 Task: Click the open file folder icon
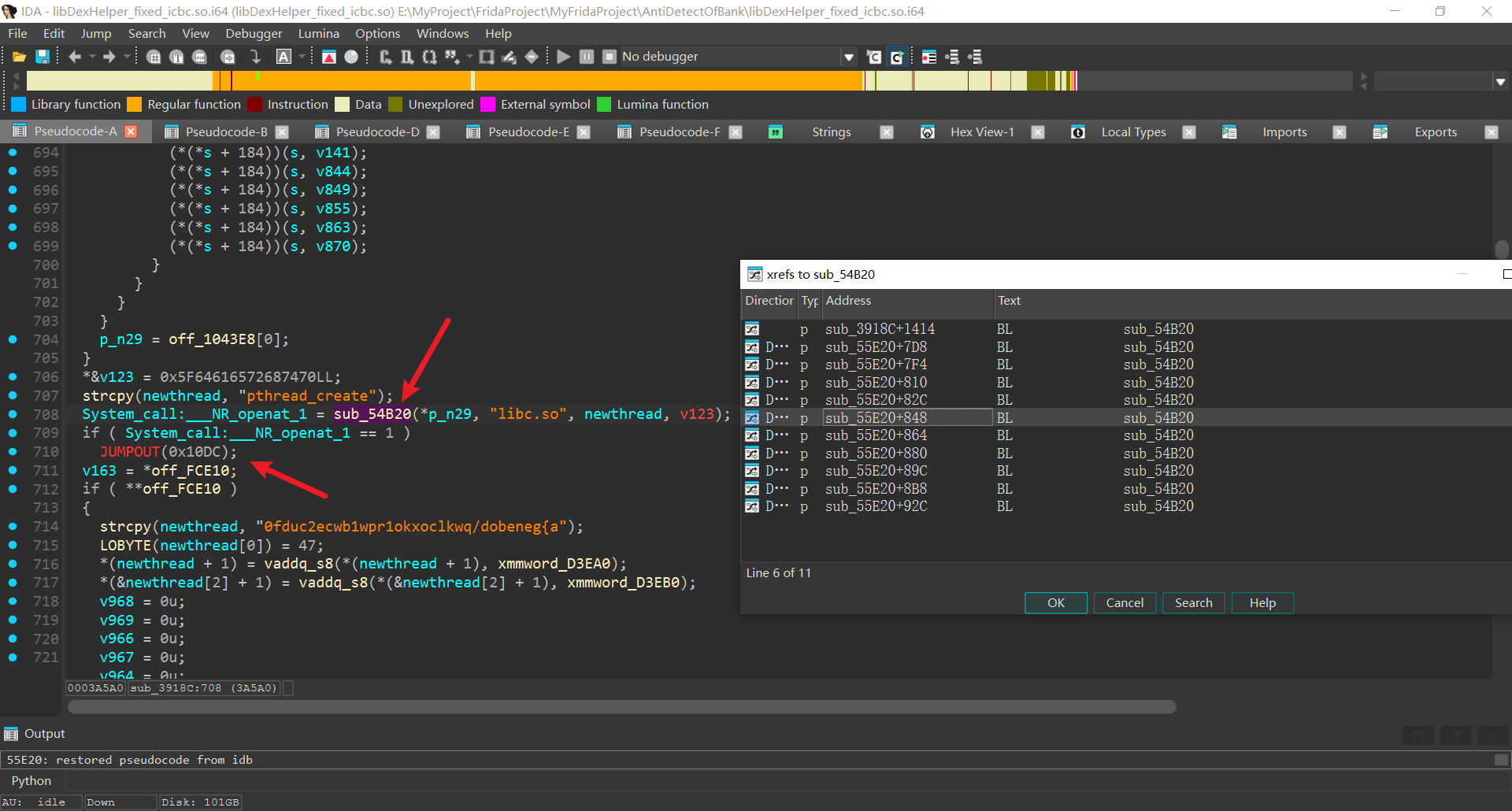[19, 57]
